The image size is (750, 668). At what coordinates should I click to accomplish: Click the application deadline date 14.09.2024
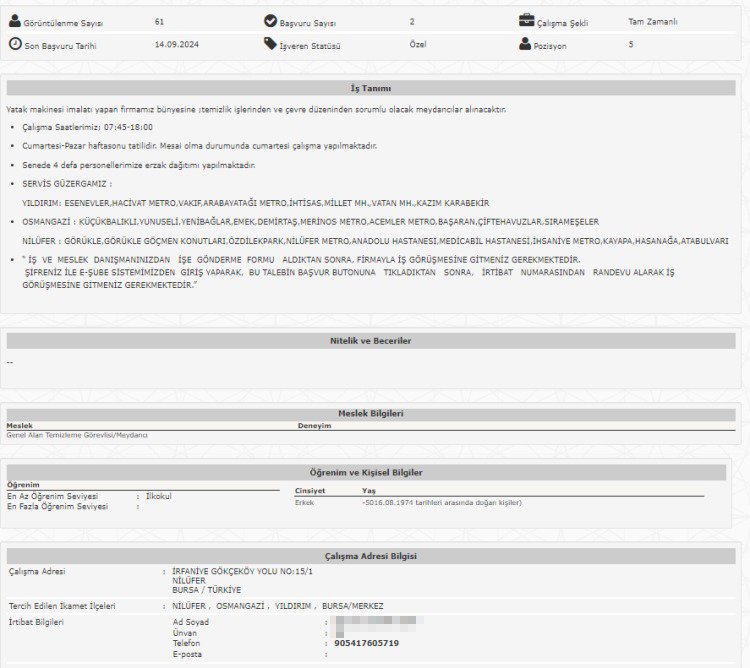[x=176, y=45]
